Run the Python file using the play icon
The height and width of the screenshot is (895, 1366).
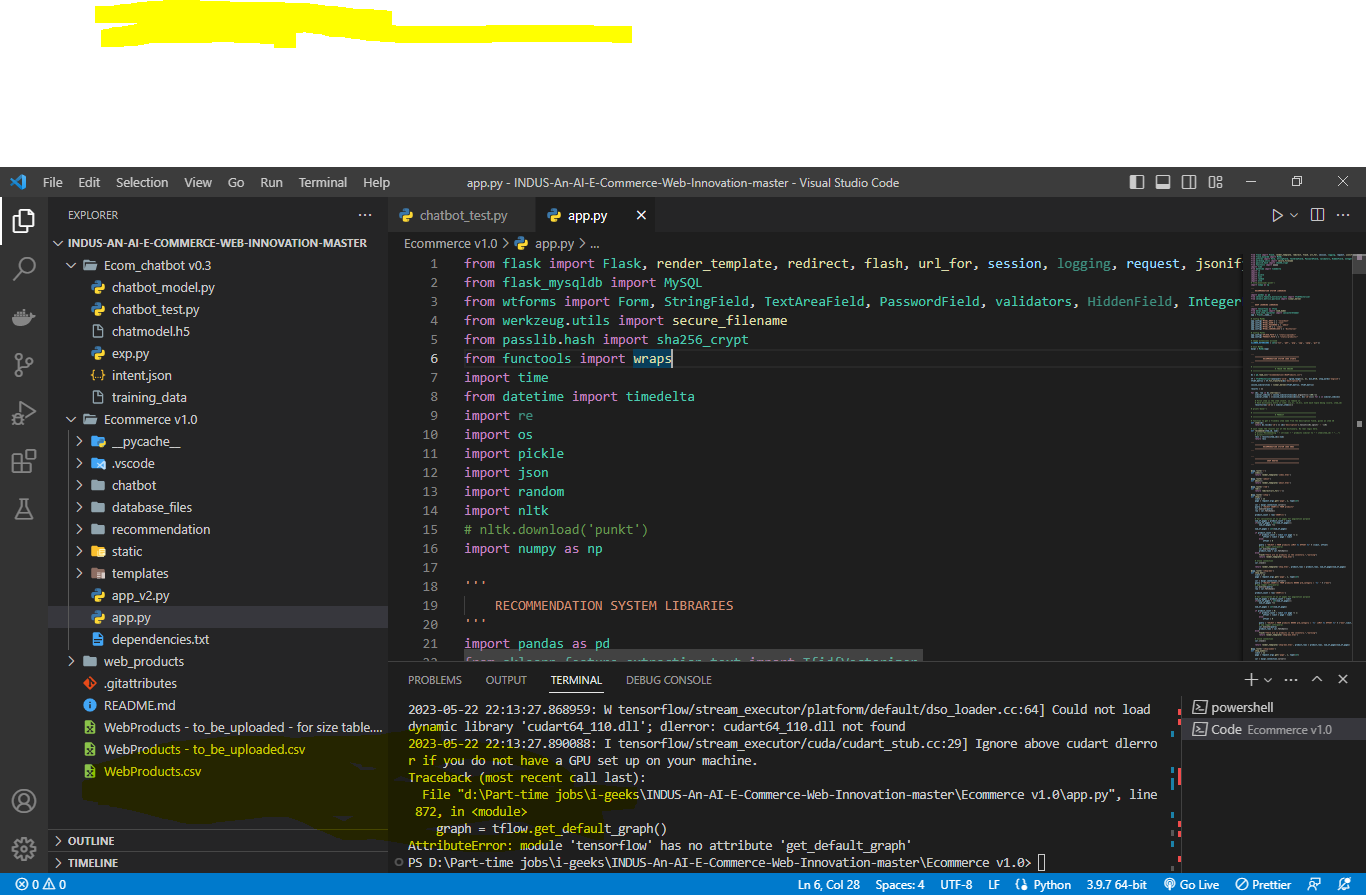pyautogui.click(x=1277, y=214)
